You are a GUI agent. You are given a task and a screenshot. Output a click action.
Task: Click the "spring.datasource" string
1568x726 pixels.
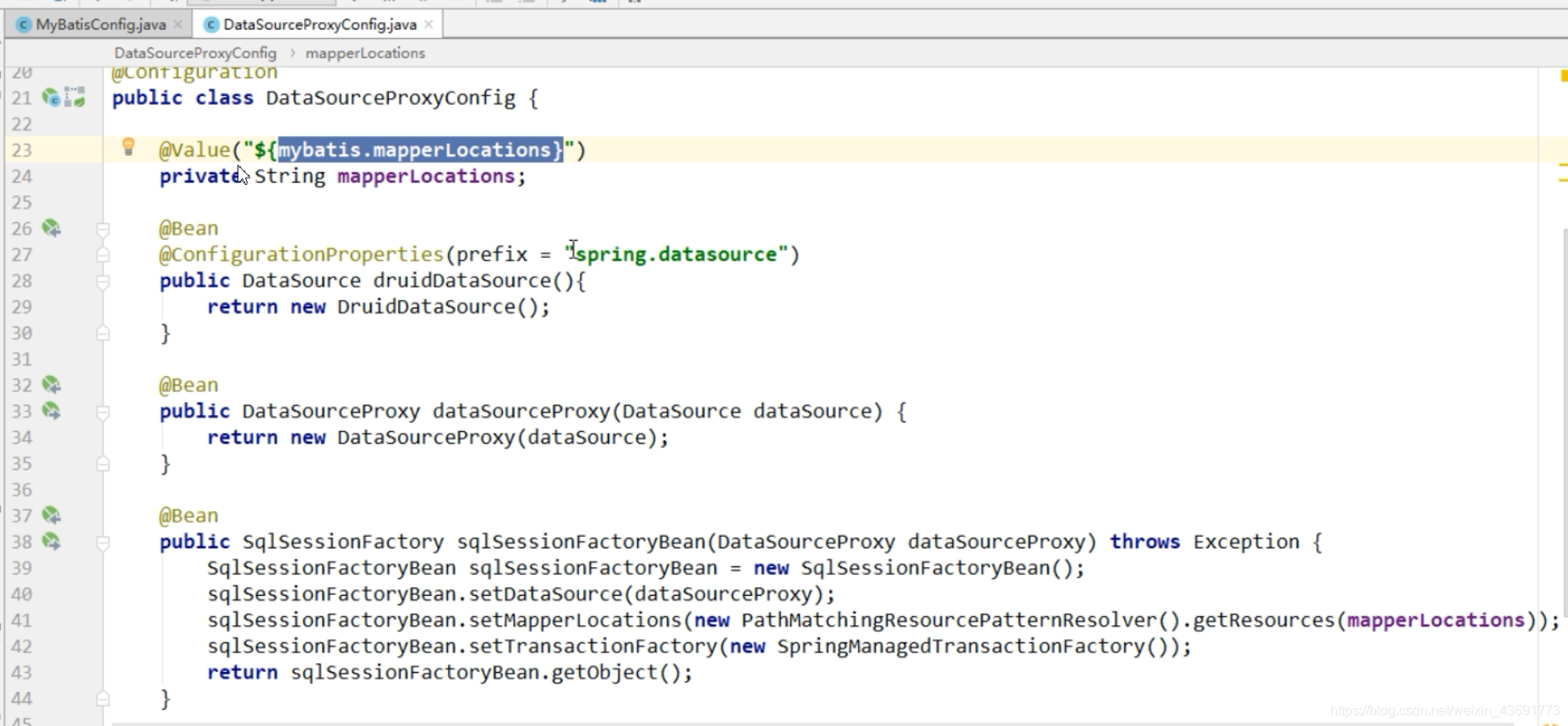676,254
